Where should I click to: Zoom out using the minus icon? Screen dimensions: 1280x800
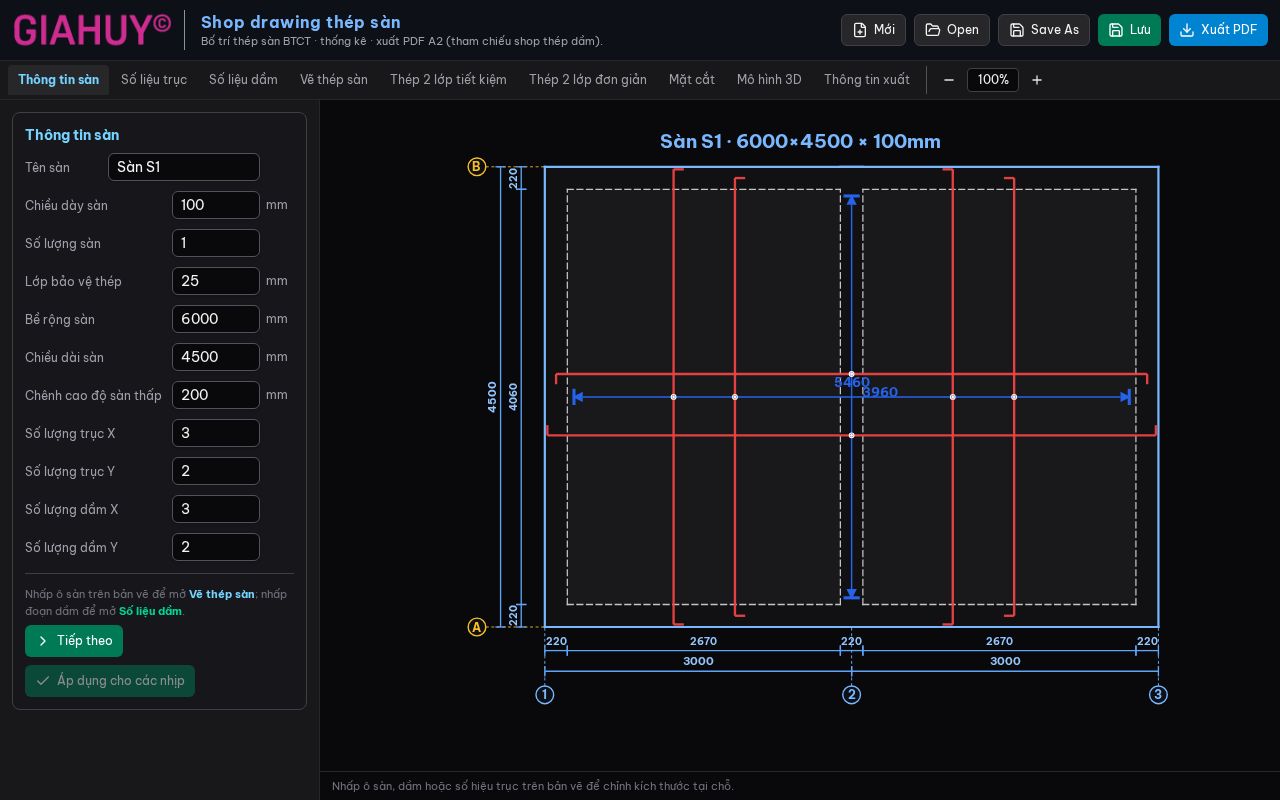click(949, 80)
